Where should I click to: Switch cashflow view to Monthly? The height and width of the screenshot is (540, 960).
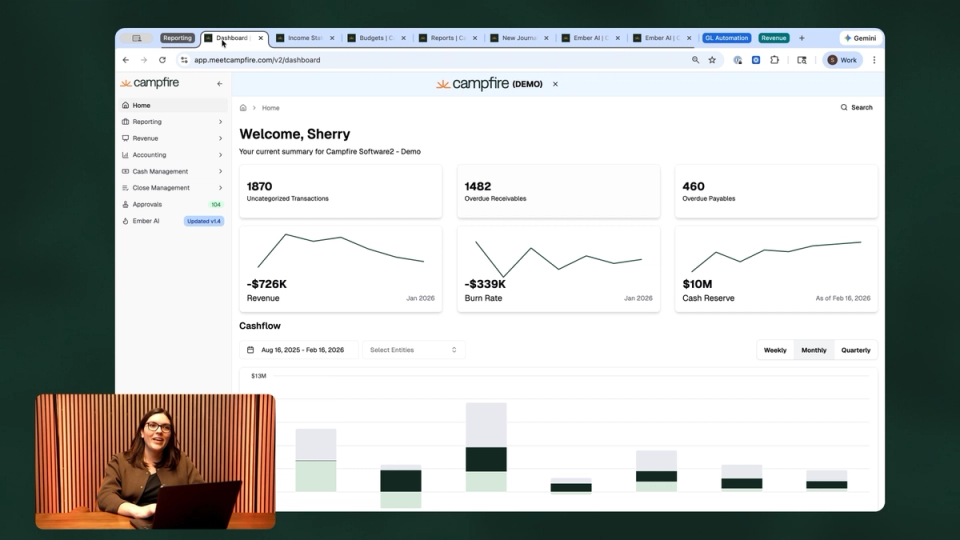point(814,350)
